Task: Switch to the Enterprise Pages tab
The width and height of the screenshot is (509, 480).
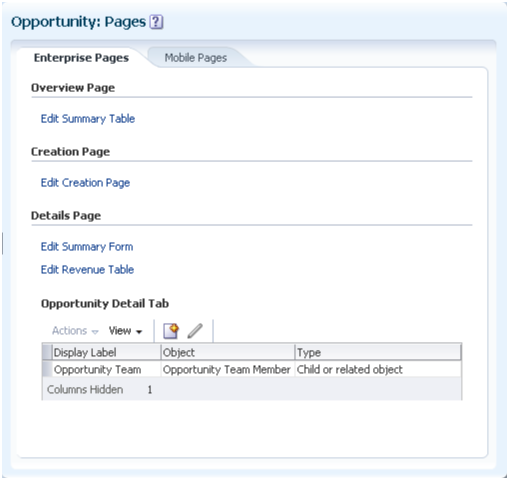Action: click(x=81, y=58)
